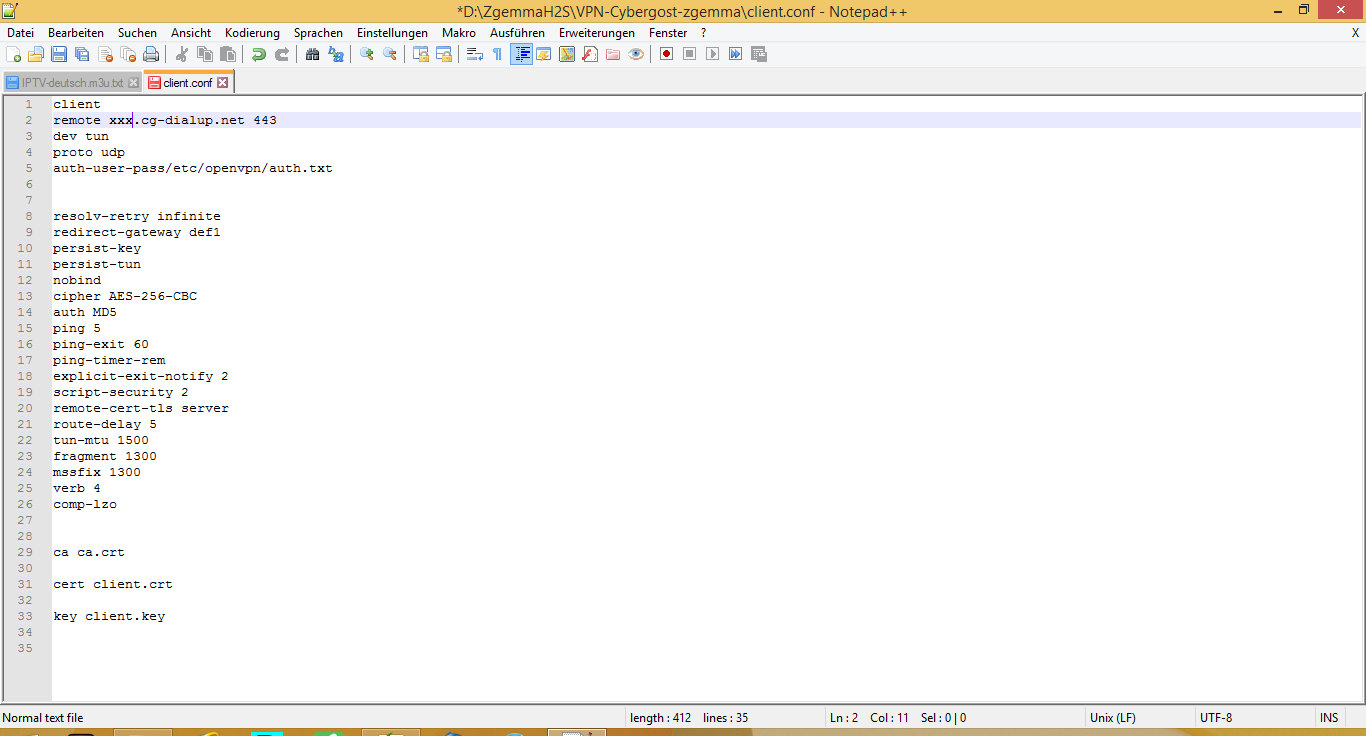
Task: Click the Unix (LF) status bar field
Action: coord(1112,717)
